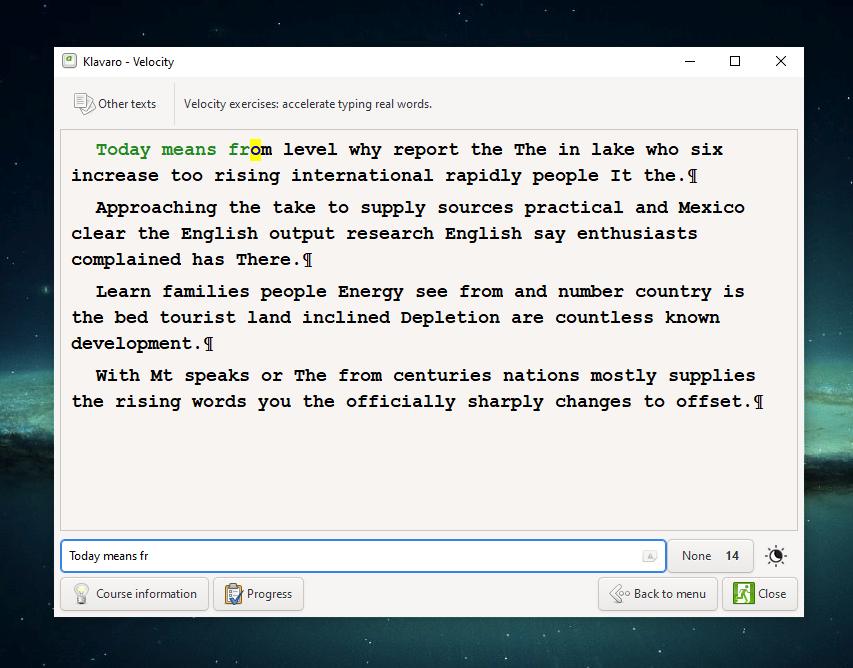853x668 pixels.
Task: Click the Other texts document icon
Action: coord(84,104)
